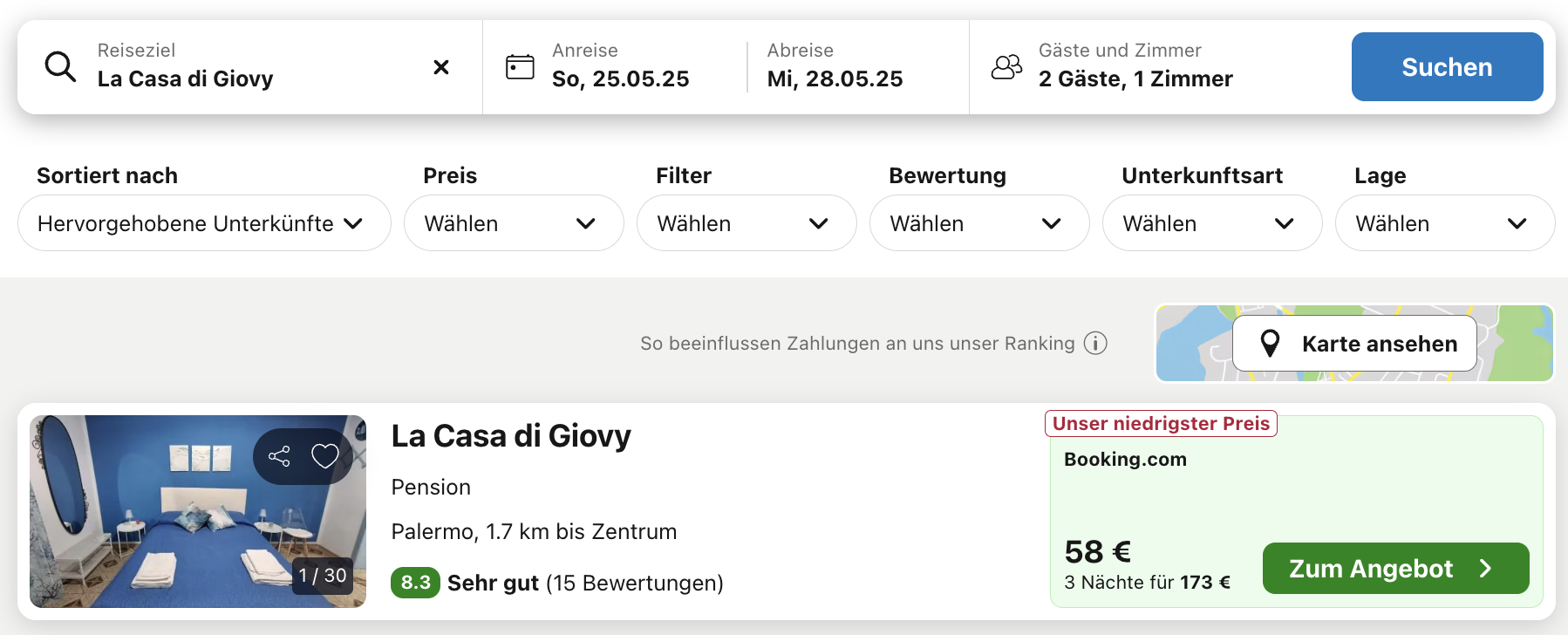Screen dimensions: 1568x635
Task: Expand the Sortiert nach dropdown
Action: [x=204, y=223]
